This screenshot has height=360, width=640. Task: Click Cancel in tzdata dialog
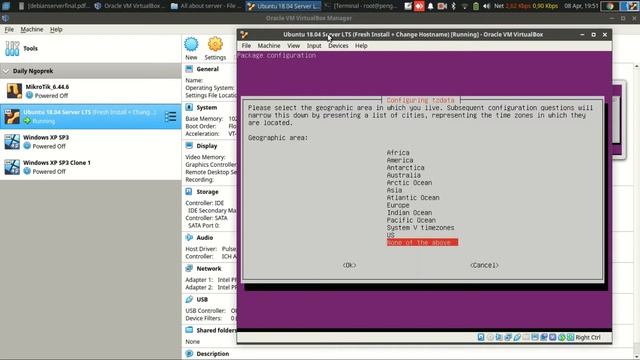pos(484,265)
